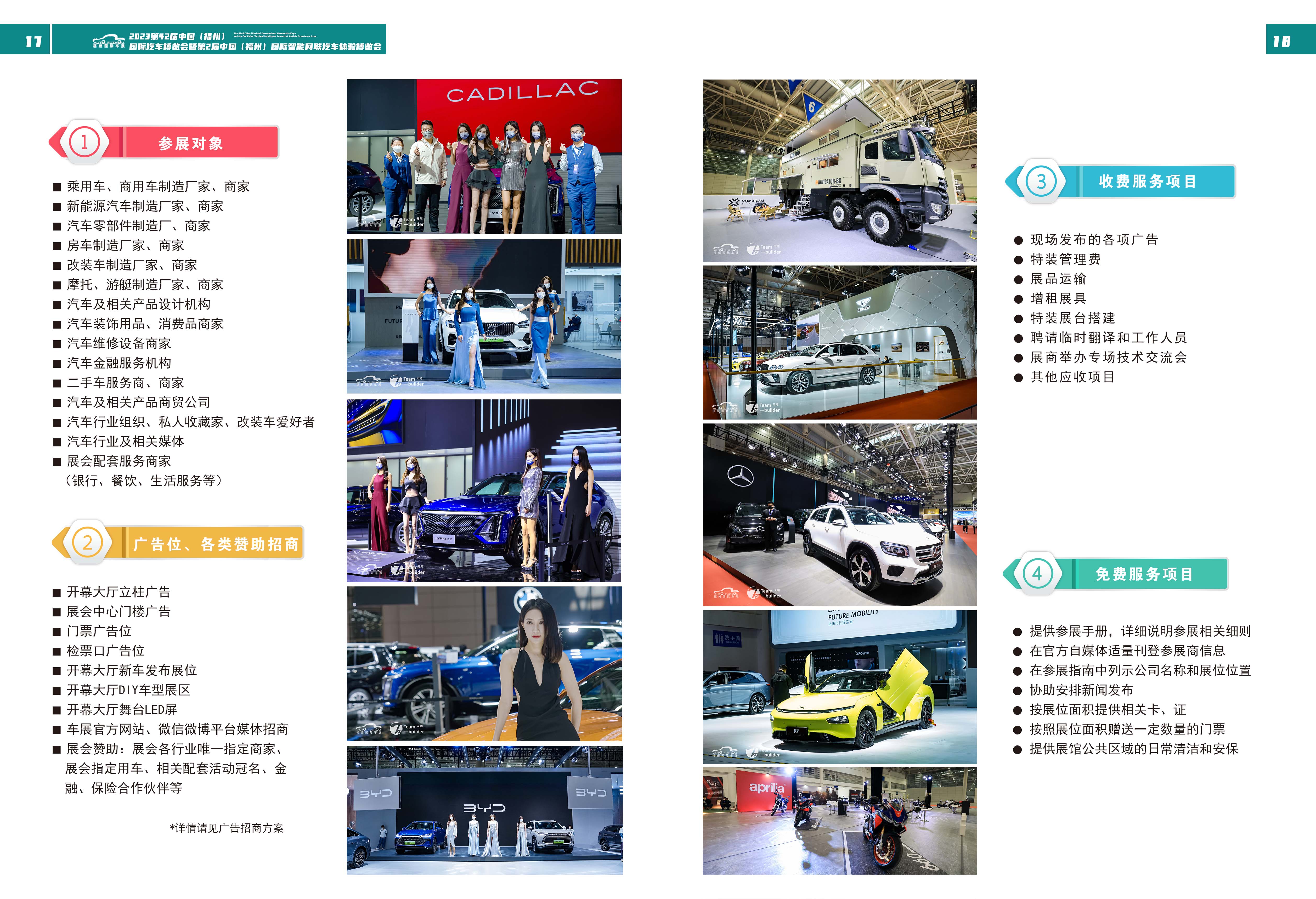The height and width of the screenshot is (899, 1316).
Task: Click text 特装展台搭建
Action: (1072, 318)
